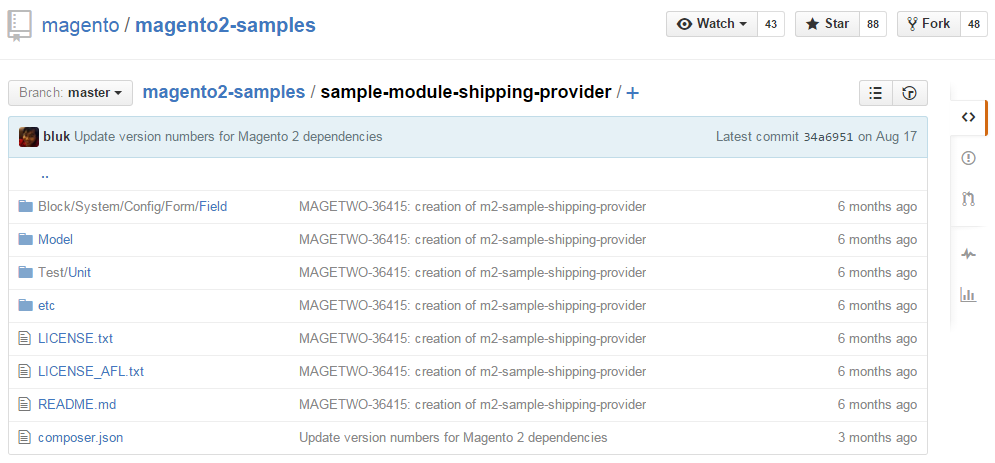The height and width of the screenshot is (463, 995).
Task: Click the file list view icon button
Action: point(876,93)
